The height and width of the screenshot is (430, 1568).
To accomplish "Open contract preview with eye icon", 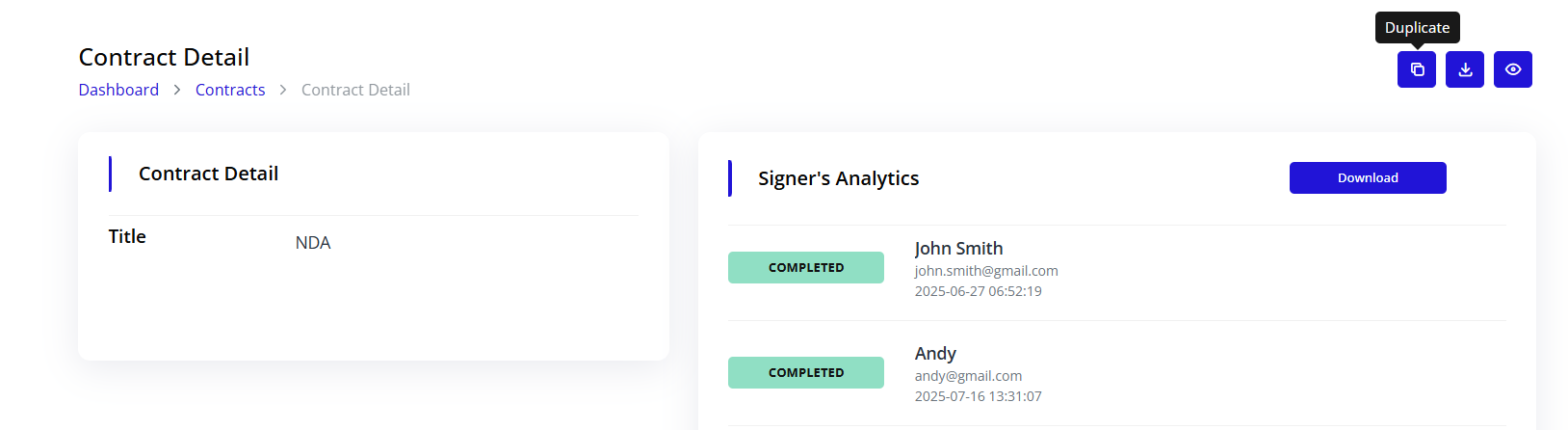I will [1513, 69].
